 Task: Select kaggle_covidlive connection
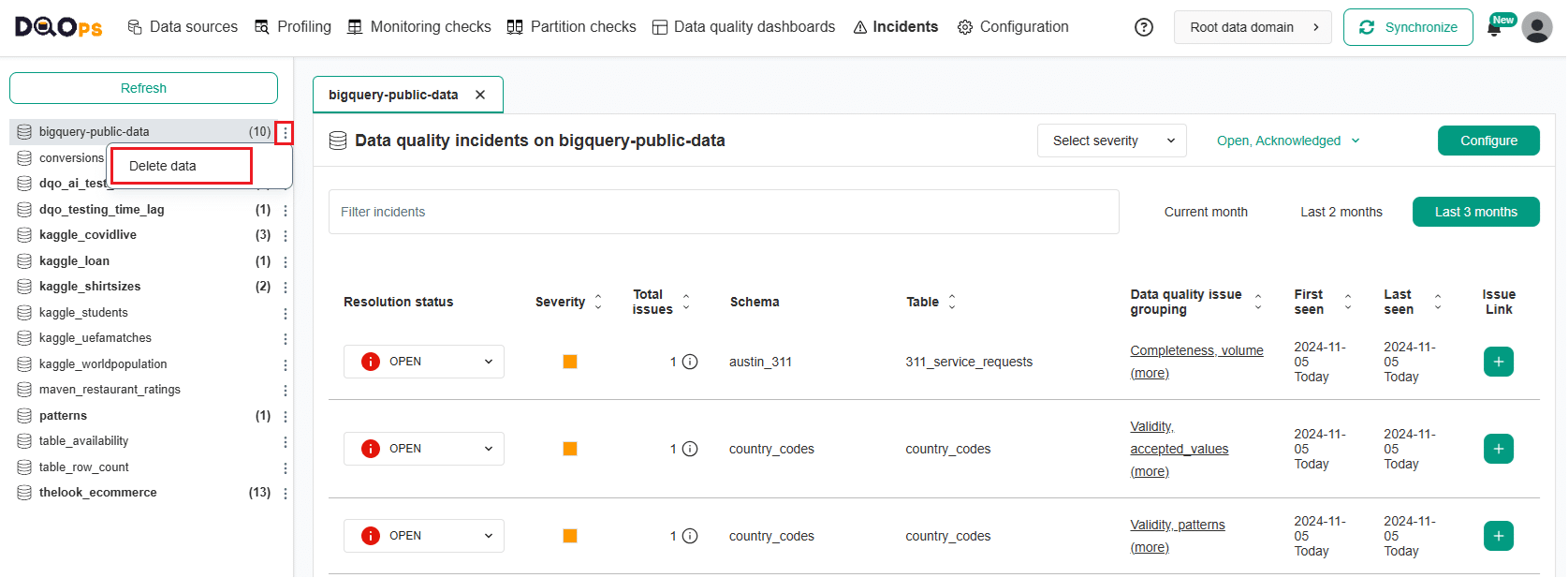click(87, 235)
